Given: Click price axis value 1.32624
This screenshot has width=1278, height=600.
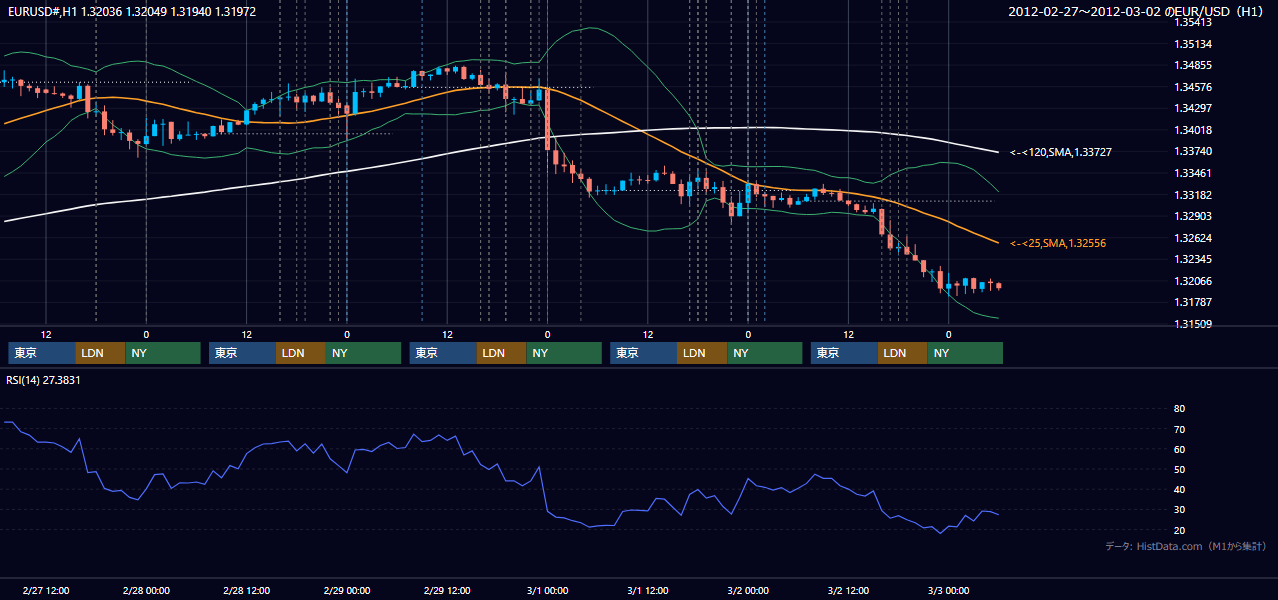Looking at the screenshot, I should [x=1193, y=238].
